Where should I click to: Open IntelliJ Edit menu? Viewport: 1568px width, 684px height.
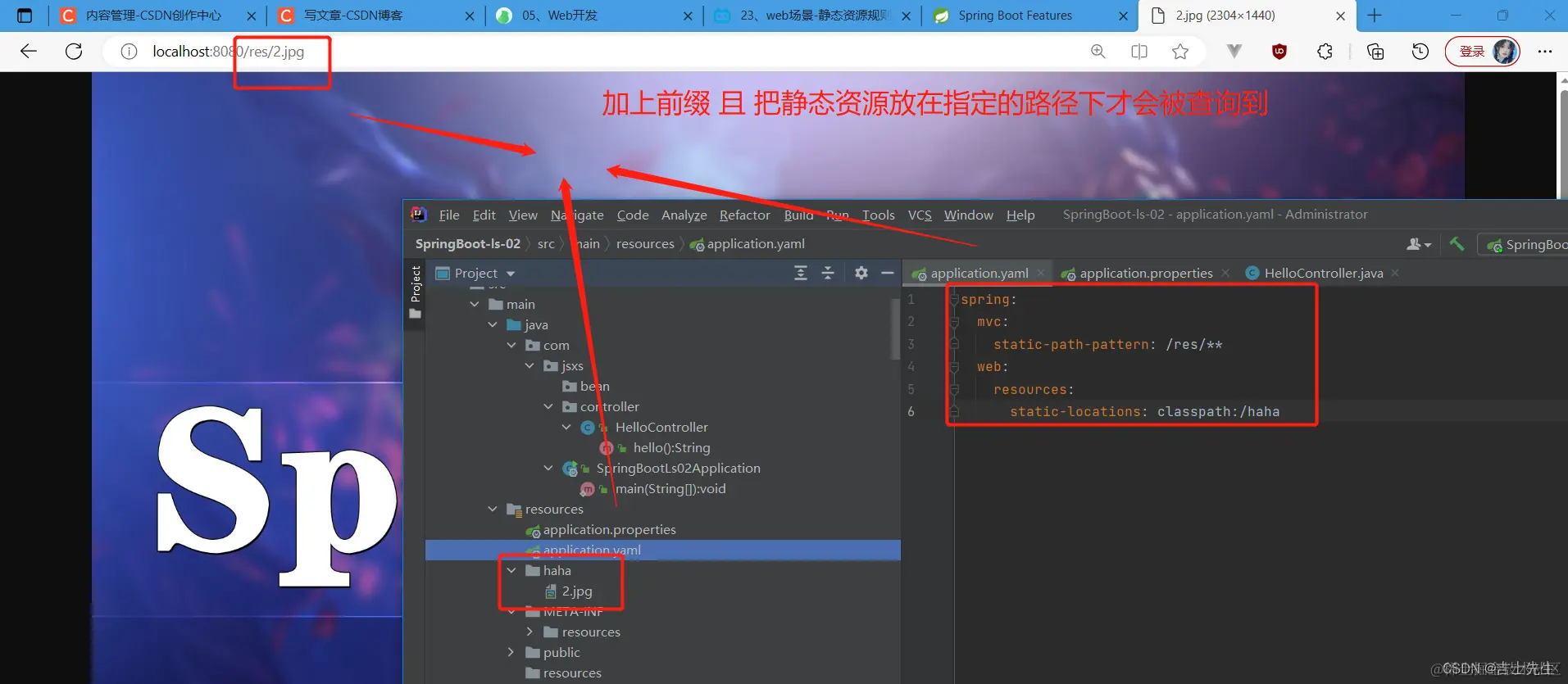(484, 215)
